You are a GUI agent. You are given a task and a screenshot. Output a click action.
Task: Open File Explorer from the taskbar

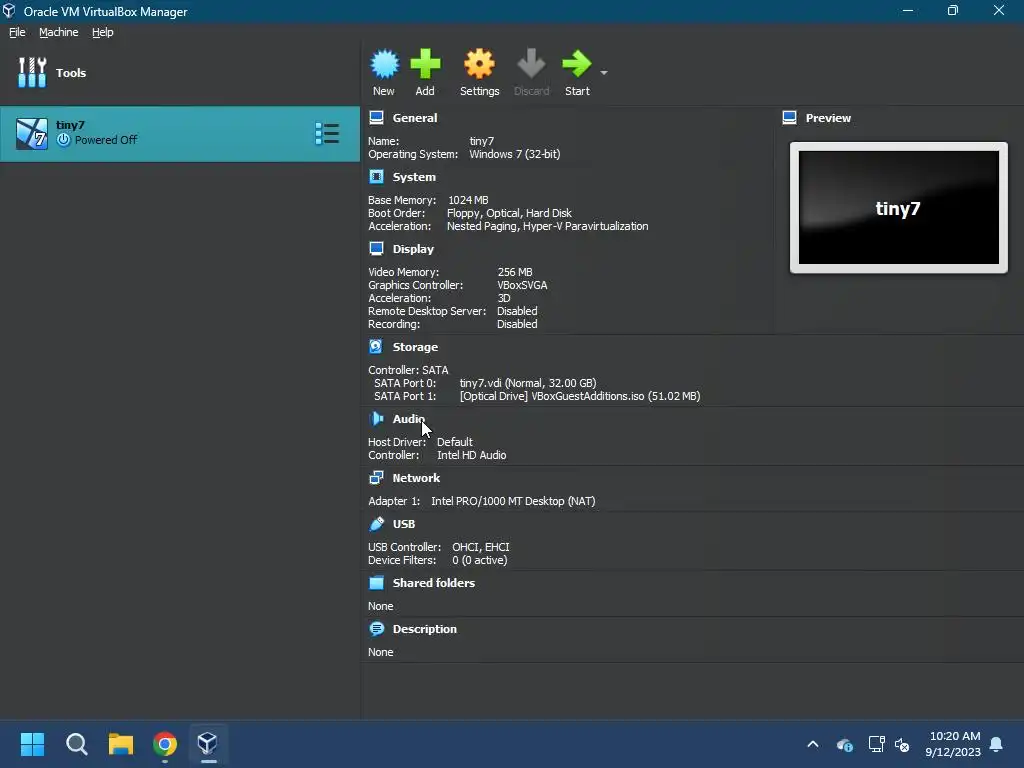tap(121, 744)
